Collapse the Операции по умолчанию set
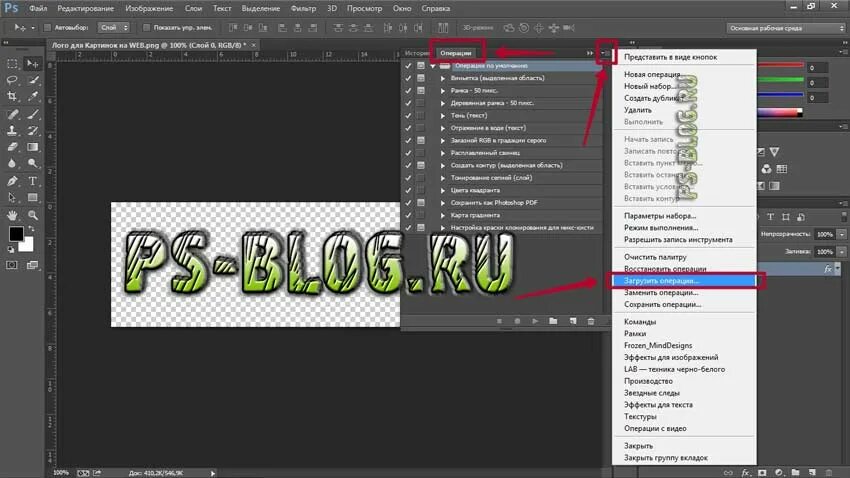The width and height of the screenshot is (850, 478). point(433,66)
